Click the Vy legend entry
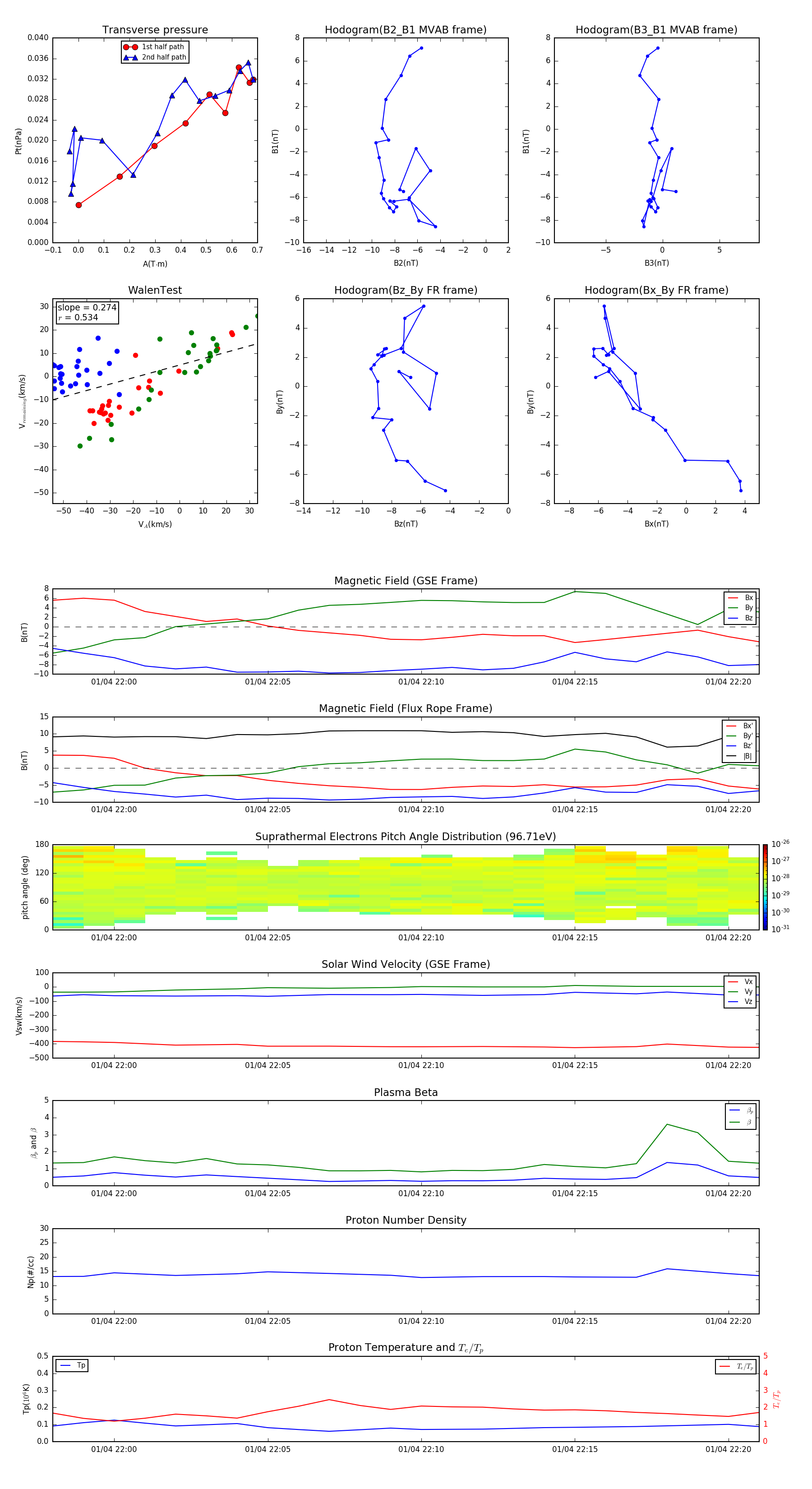 (740, 992)
